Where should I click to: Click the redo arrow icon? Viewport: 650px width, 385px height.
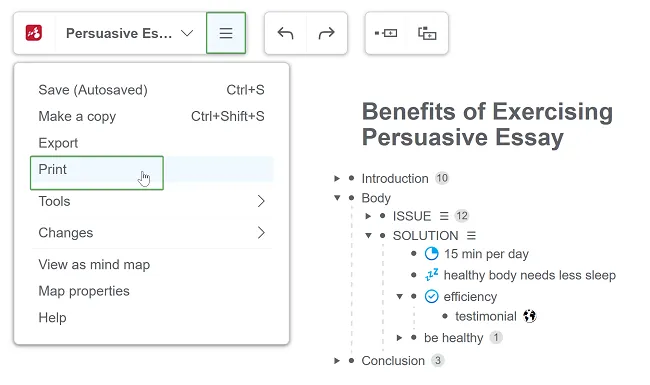[x=327, y=33]
